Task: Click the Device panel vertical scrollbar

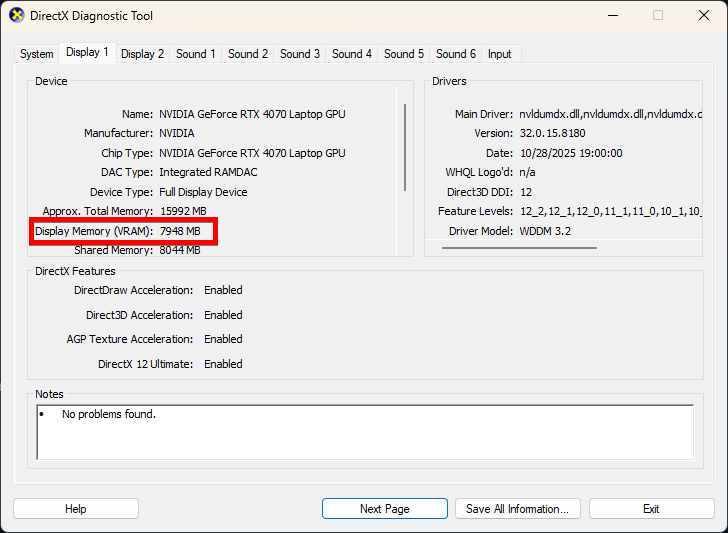Action: 405,147
